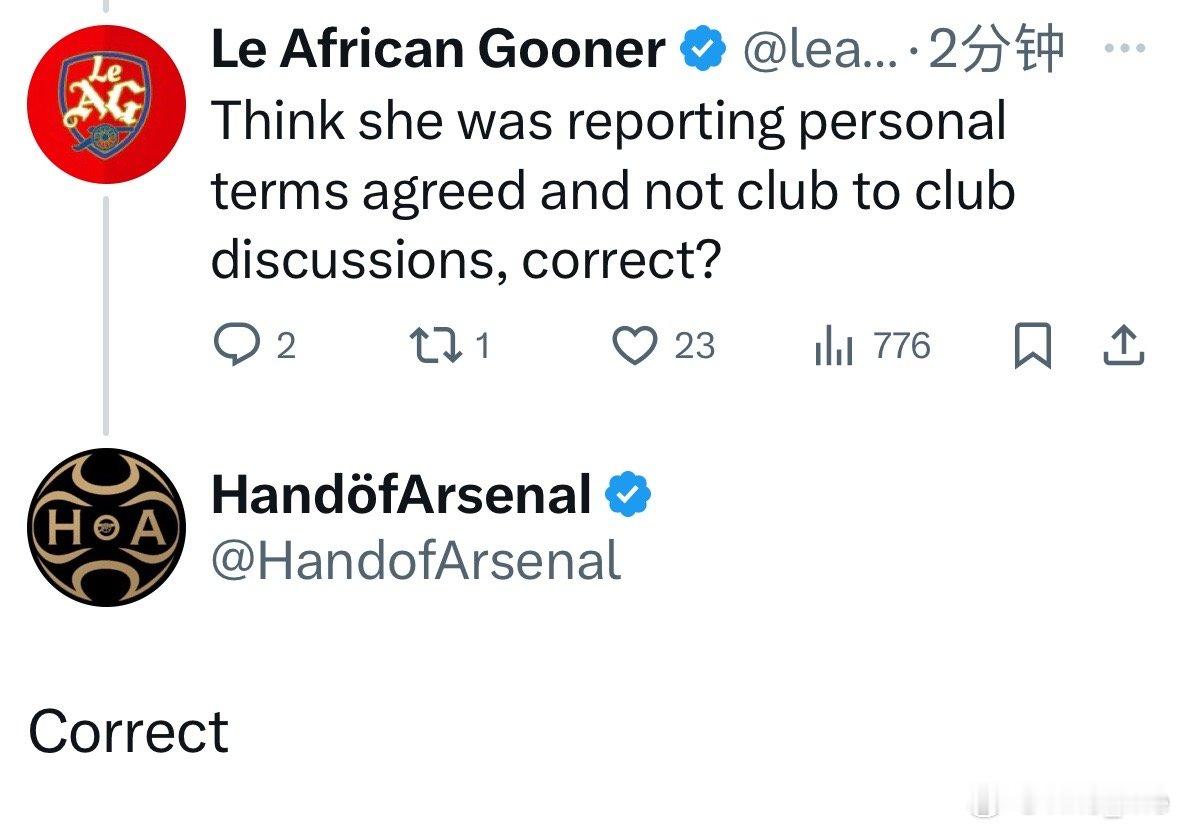1179x830 pixels.
Task: Click the @HandofArsenal handle
Action: point(416,561)
